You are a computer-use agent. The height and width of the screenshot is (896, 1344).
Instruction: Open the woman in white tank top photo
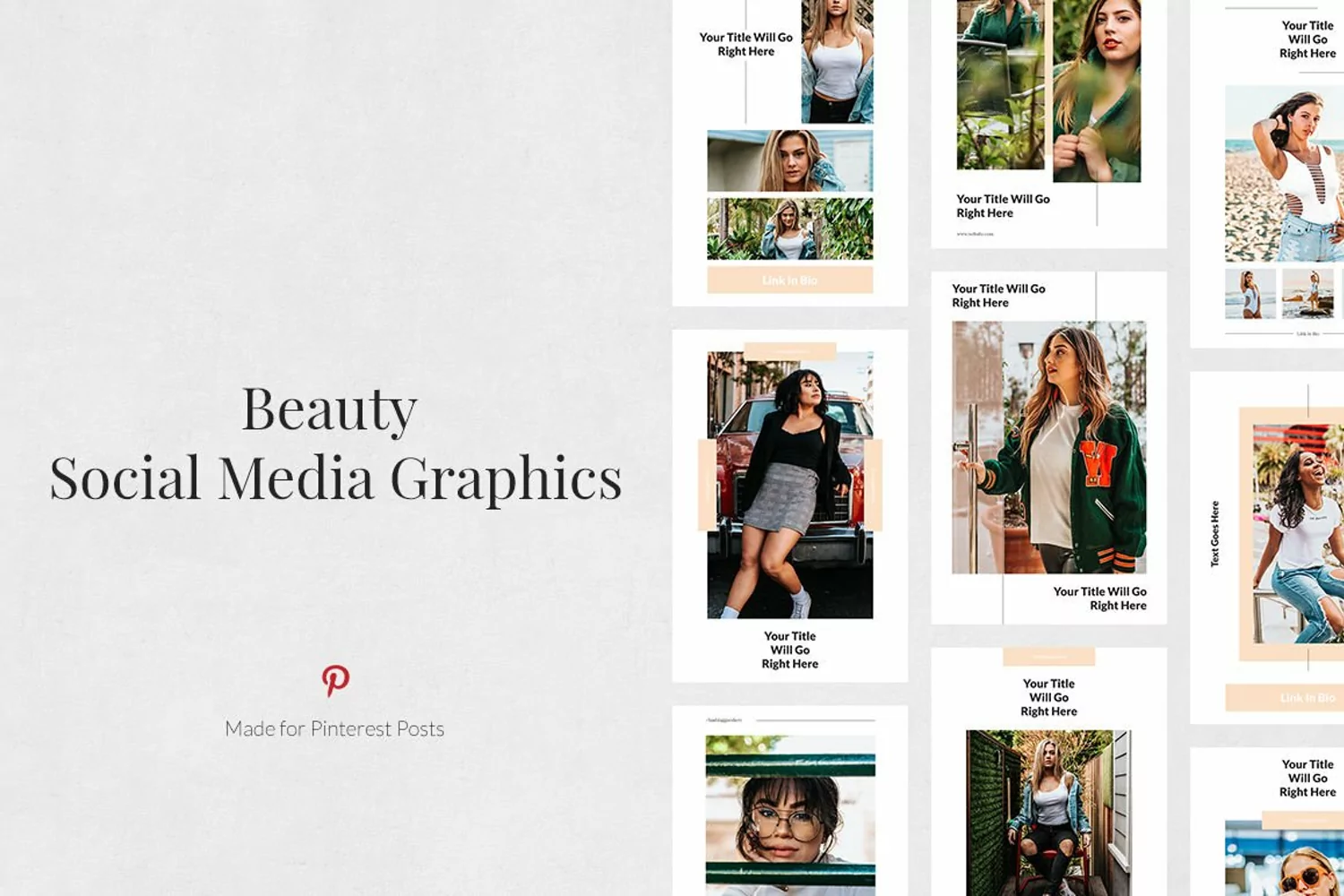point(837,61)
